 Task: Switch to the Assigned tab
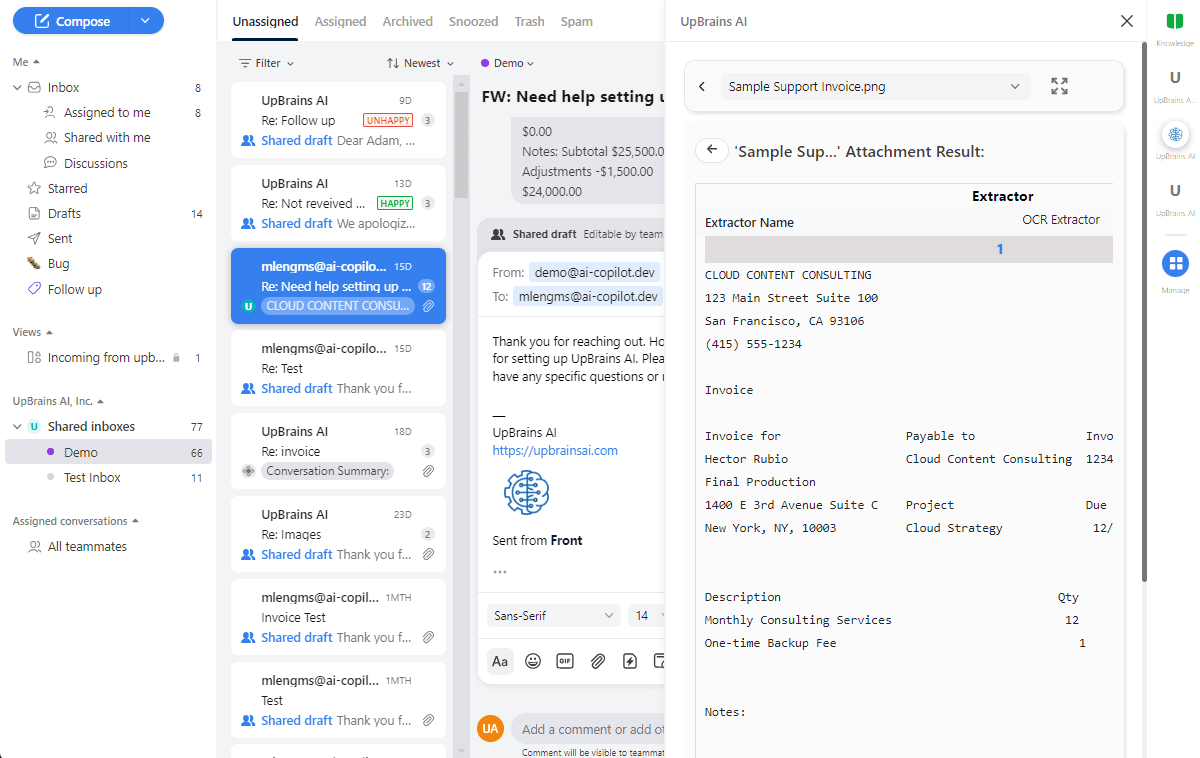[340, 21]
